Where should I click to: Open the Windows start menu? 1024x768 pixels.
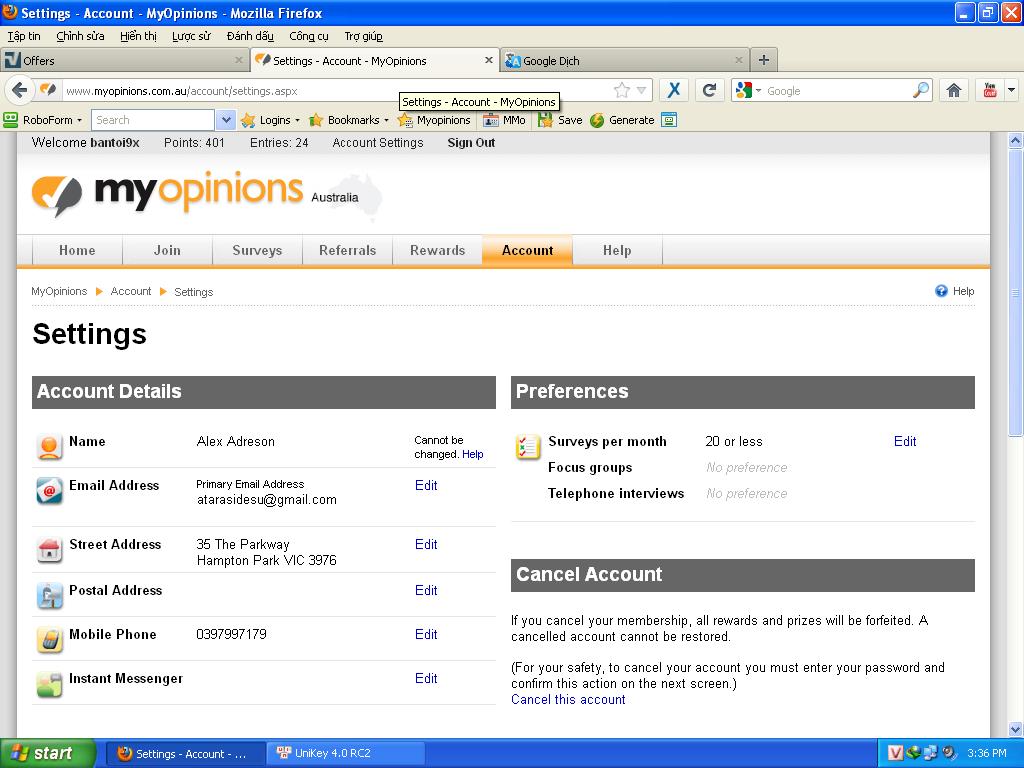click(x=48, y=753)
